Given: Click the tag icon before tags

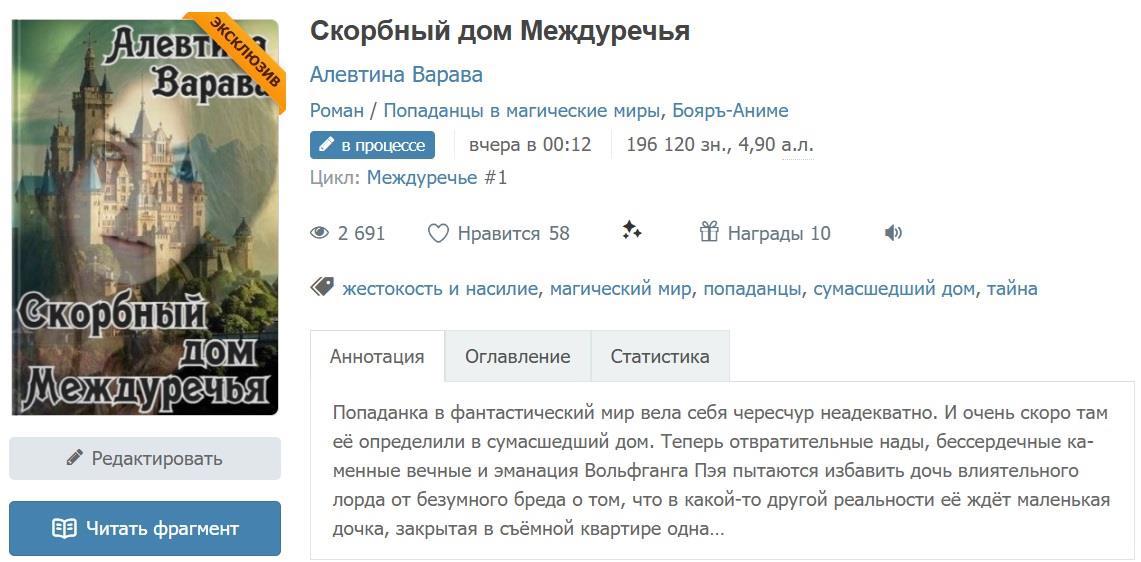Looking at the screenshot, I should pos(322,288).
